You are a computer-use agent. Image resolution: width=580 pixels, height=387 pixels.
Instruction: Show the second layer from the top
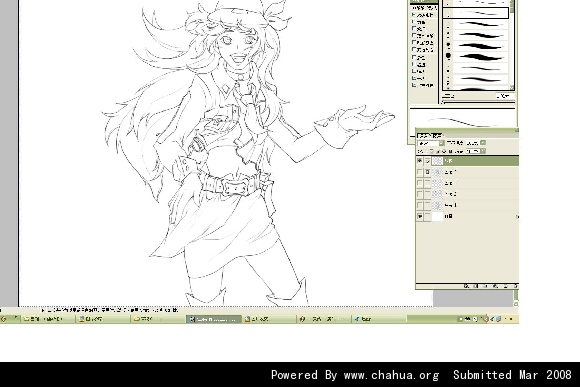[419, 172]
